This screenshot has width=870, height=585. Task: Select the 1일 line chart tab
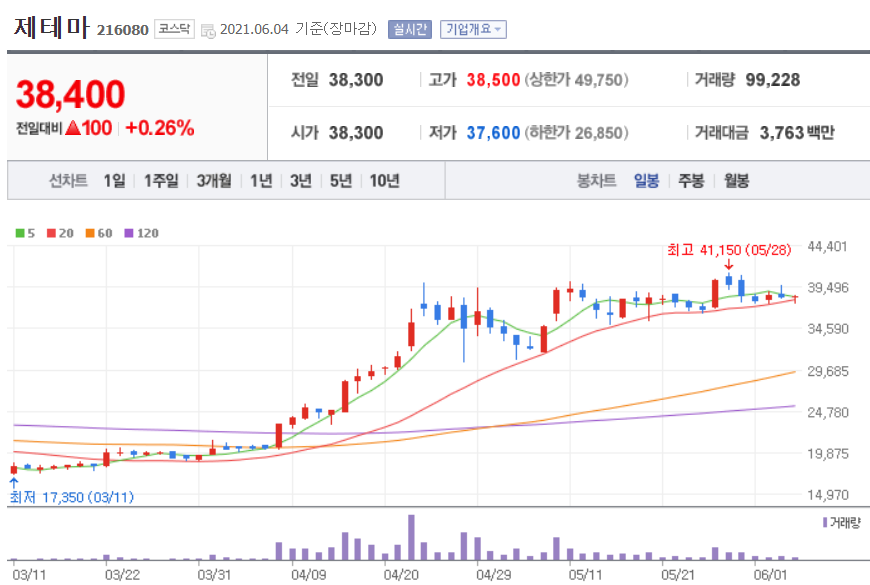(114, 180)
